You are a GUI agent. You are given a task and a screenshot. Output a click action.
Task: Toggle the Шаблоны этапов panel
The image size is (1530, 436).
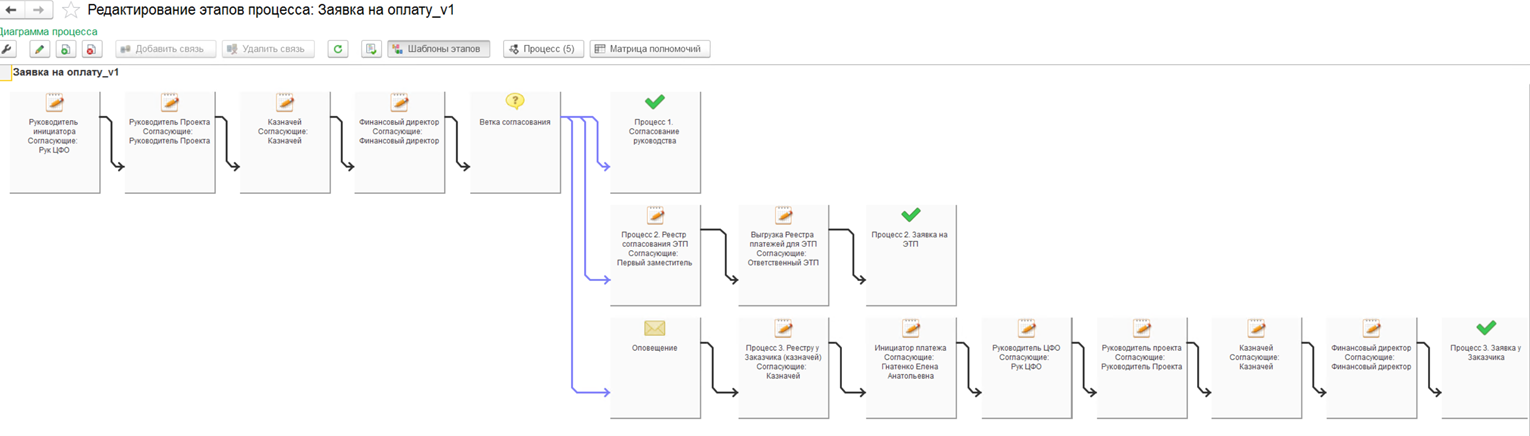[x=438, y=49]
